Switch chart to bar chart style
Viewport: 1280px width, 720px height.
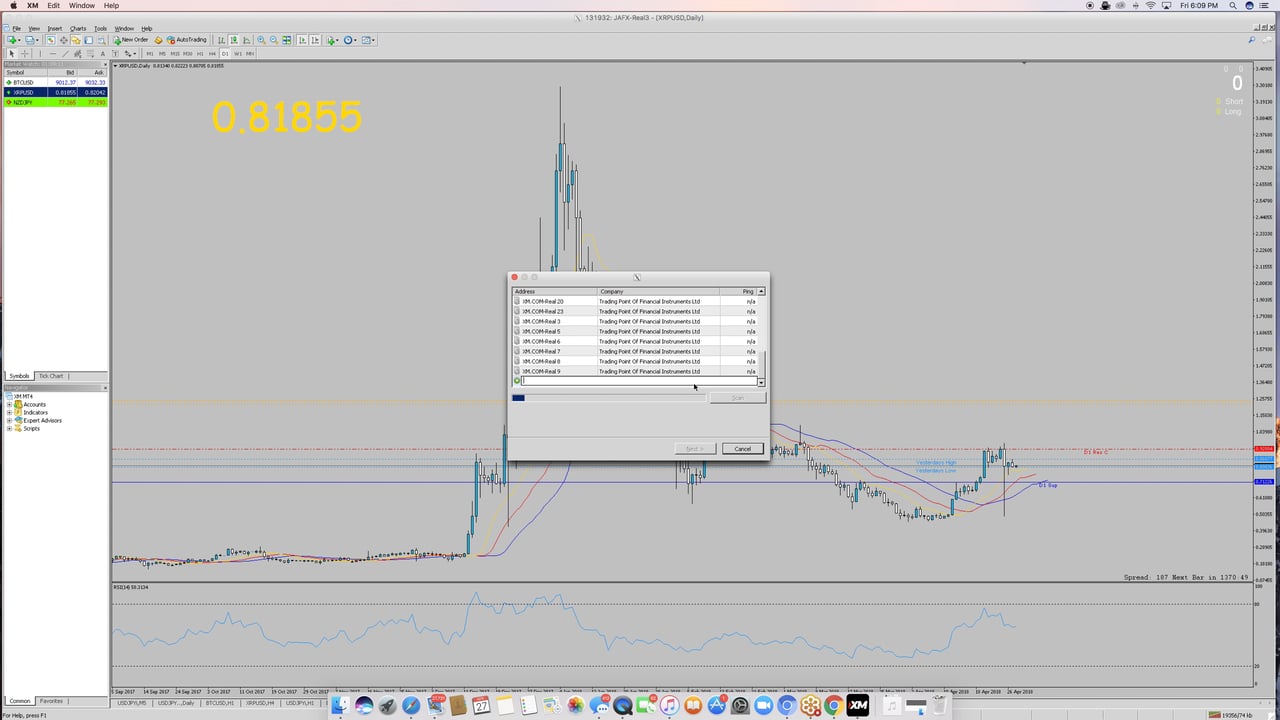(222, 40)
